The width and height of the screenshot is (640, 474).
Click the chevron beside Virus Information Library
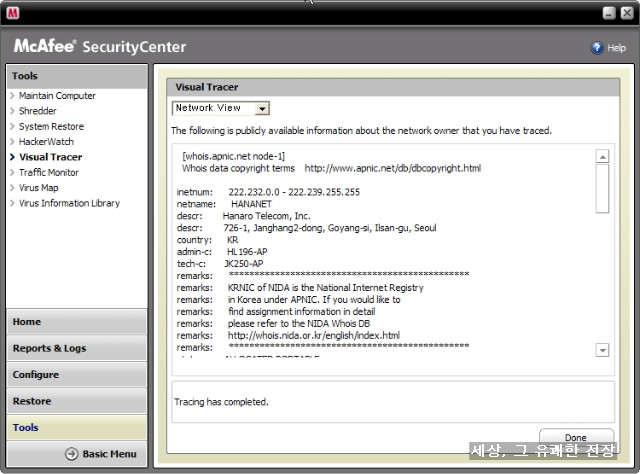point(12,203)
